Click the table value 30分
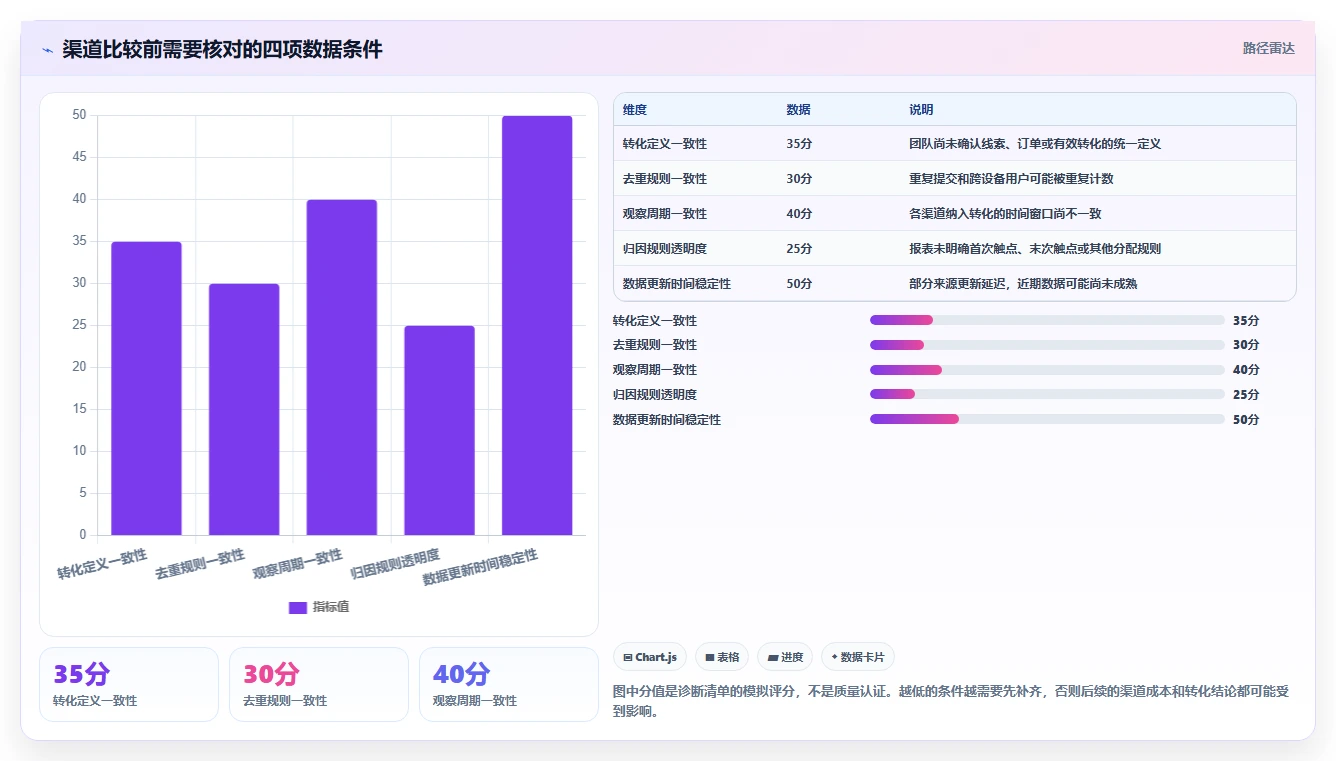The width and height of the screenshot is (1336, 761). (x=799, y=179)
